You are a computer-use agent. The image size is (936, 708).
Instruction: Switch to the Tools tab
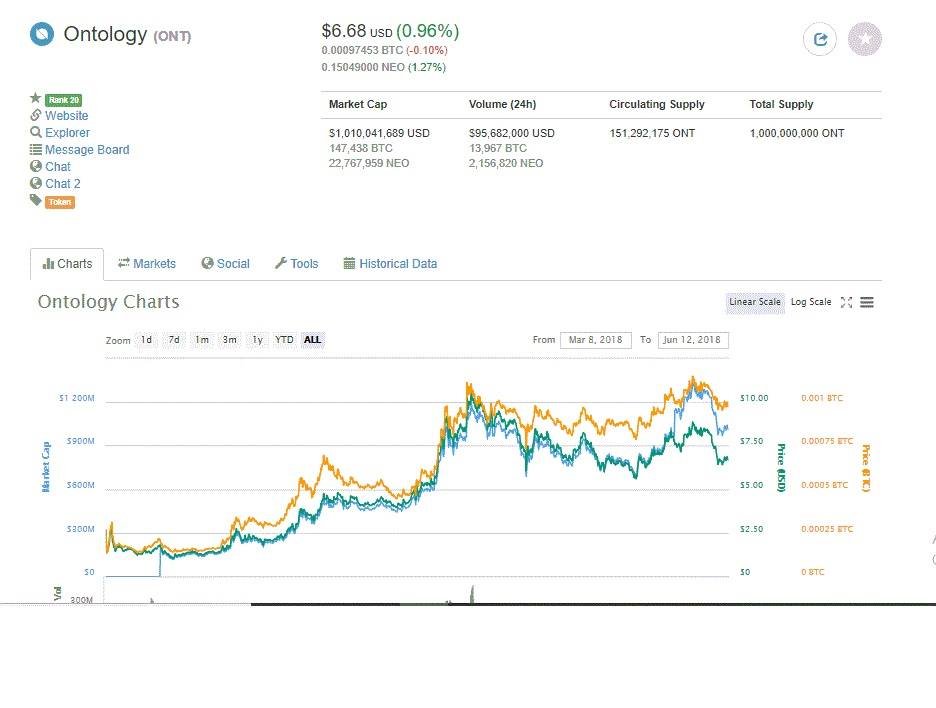[x=297, y=264]
